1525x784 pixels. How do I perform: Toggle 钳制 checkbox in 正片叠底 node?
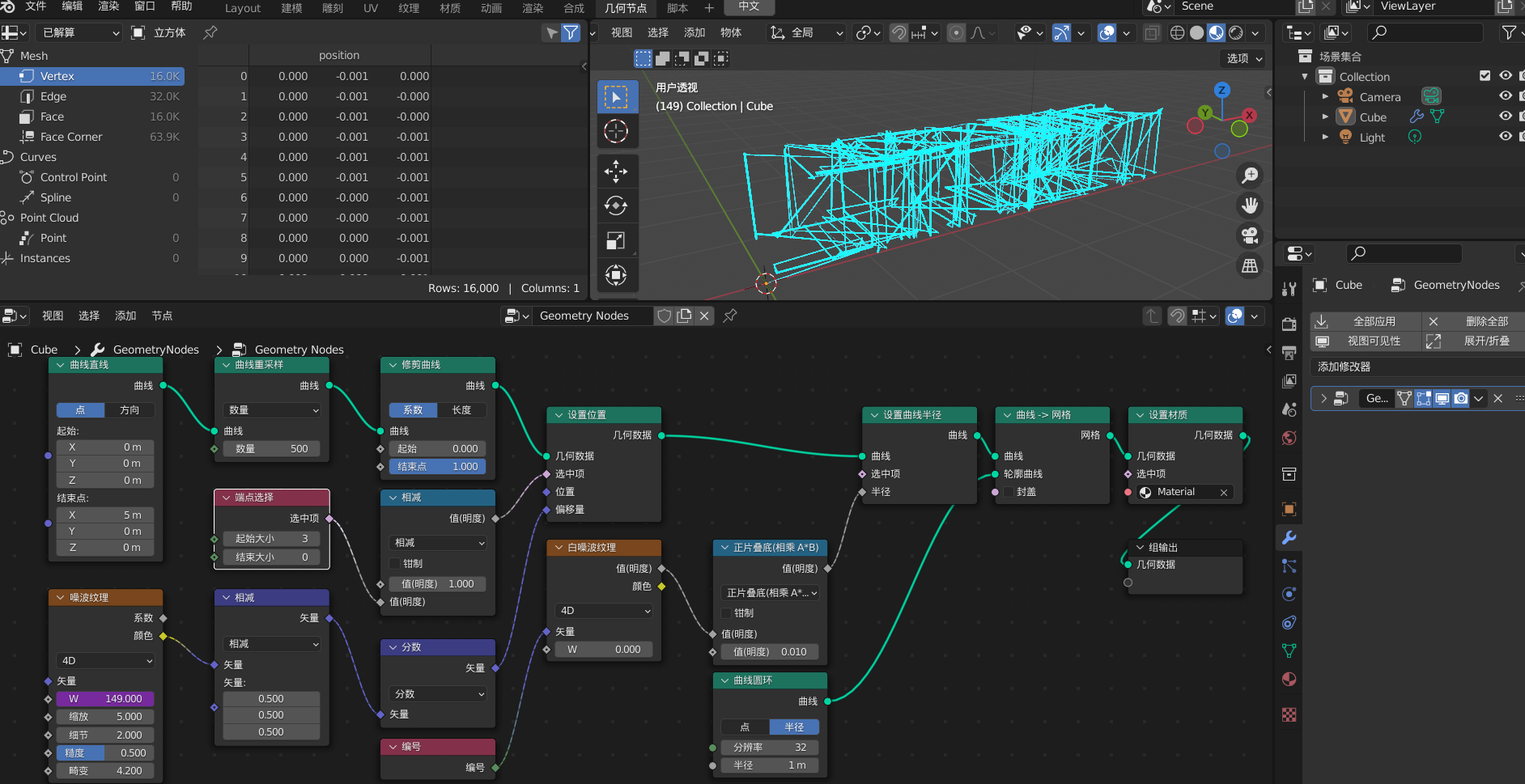tap(726, 613)
